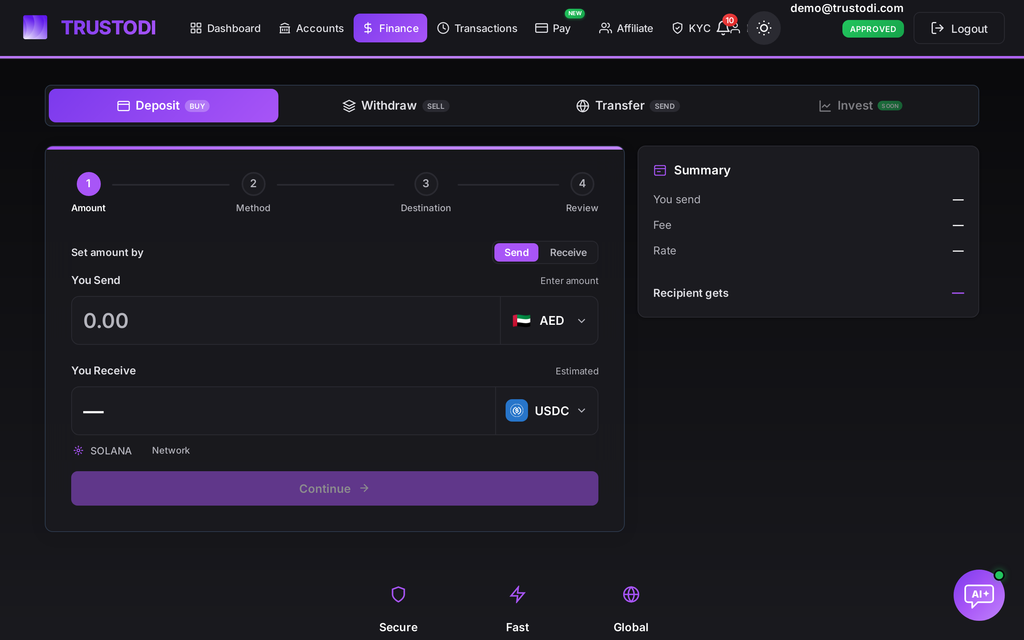The height and width of the screenshot is (640, 1024).
Task: Expand the USDC asset dropdown
Action: [x=547, y=411]
